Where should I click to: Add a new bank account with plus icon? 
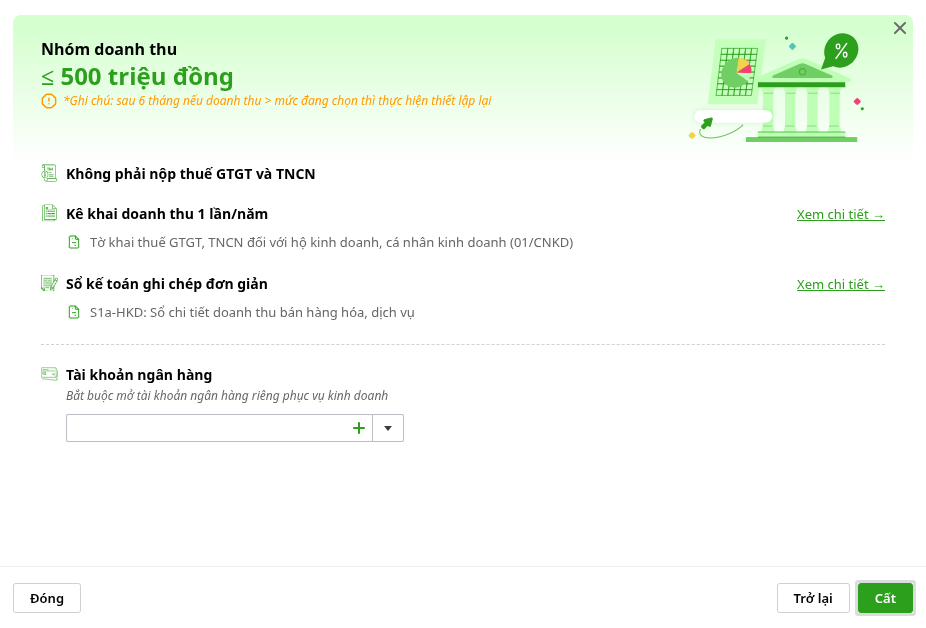[x=358, y=428]
